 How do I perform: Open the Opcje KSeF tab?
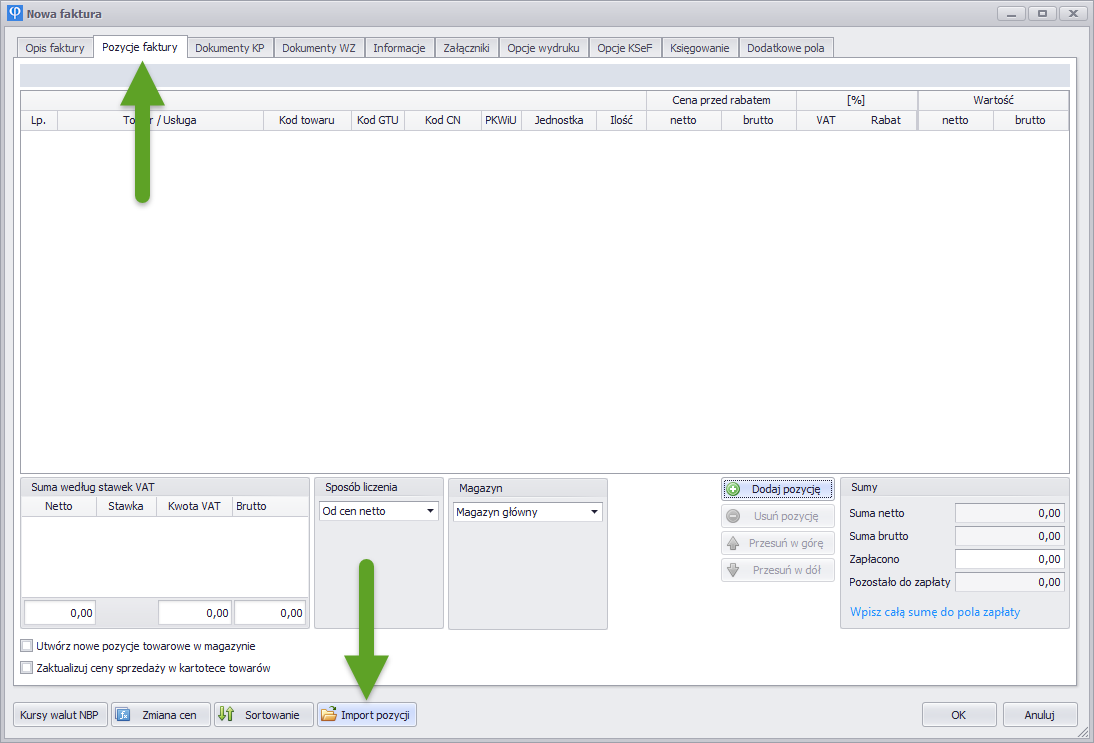click(x=624, y=48)
